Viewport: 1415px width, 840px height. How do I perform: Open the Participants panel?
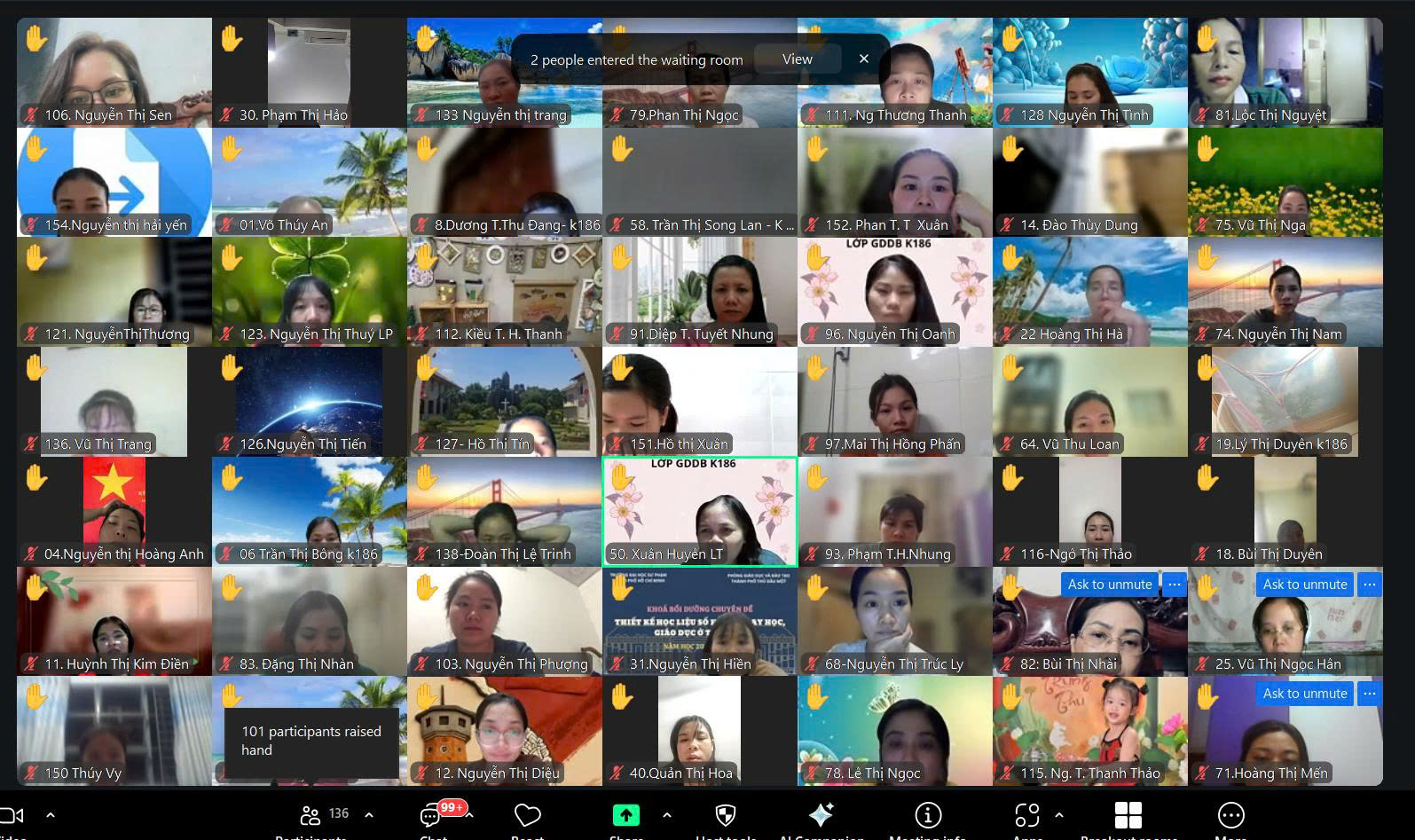click(311, 815)
